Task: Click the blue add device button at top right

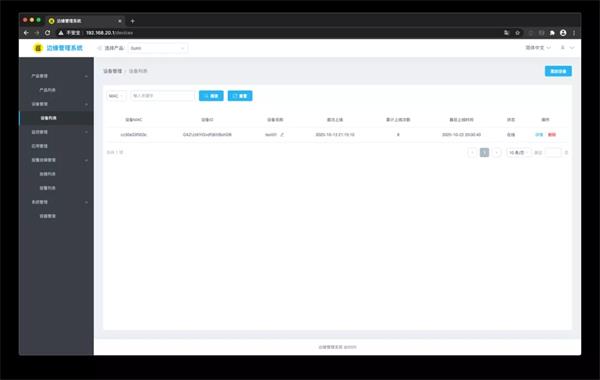Action: click(558, 71)
